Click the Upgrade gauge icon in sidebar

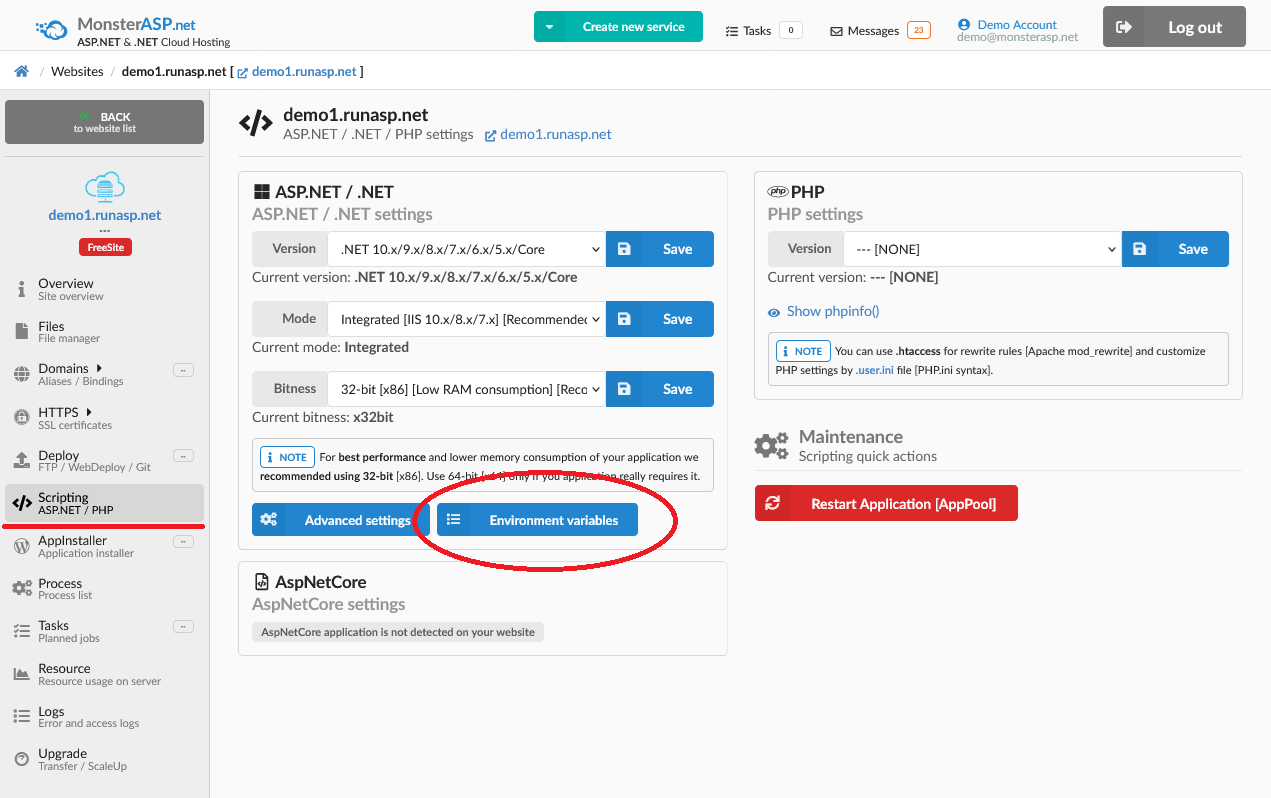[21, 760]
